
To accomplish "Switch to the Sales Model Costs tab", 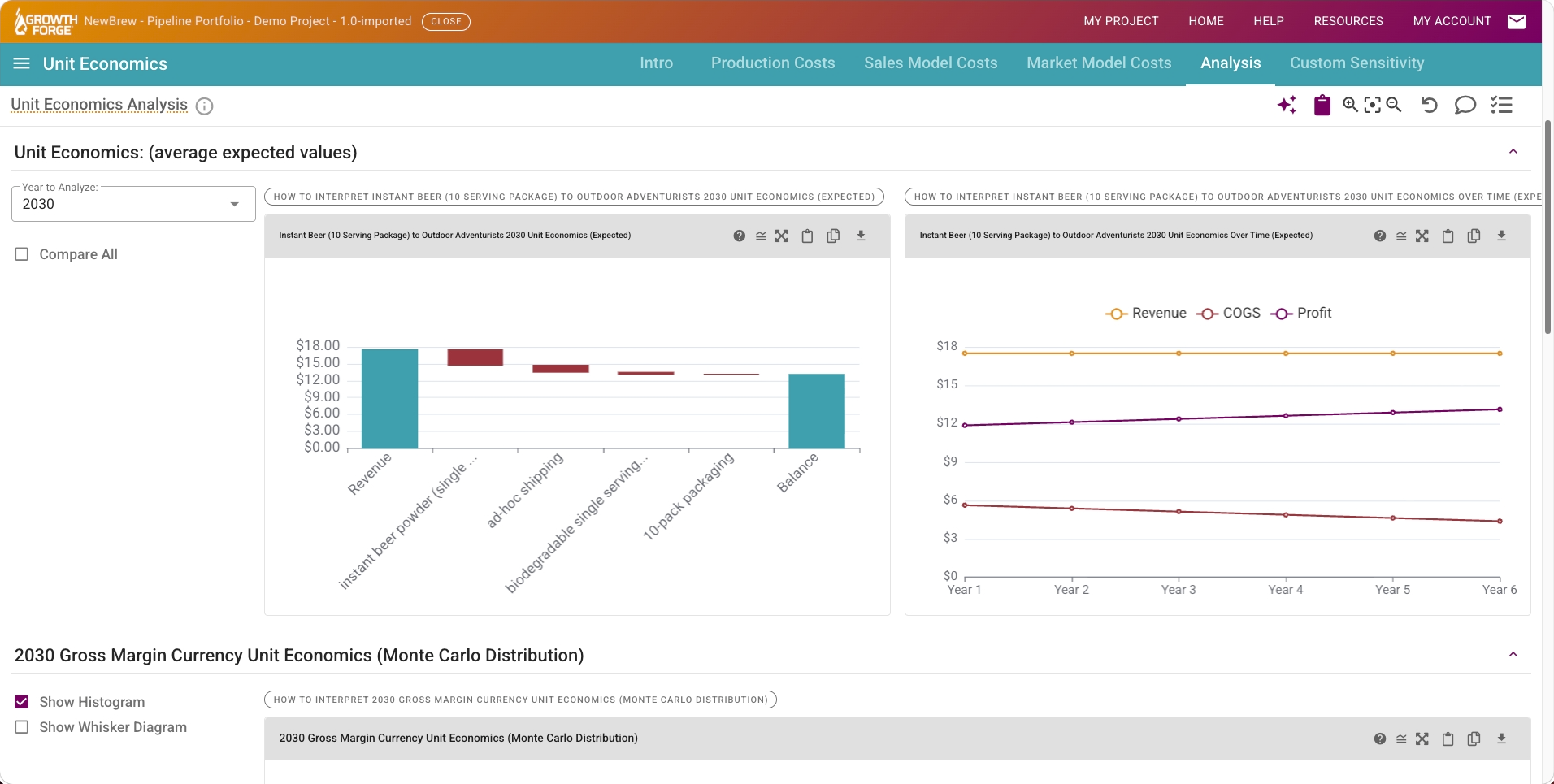I will 931,63.
